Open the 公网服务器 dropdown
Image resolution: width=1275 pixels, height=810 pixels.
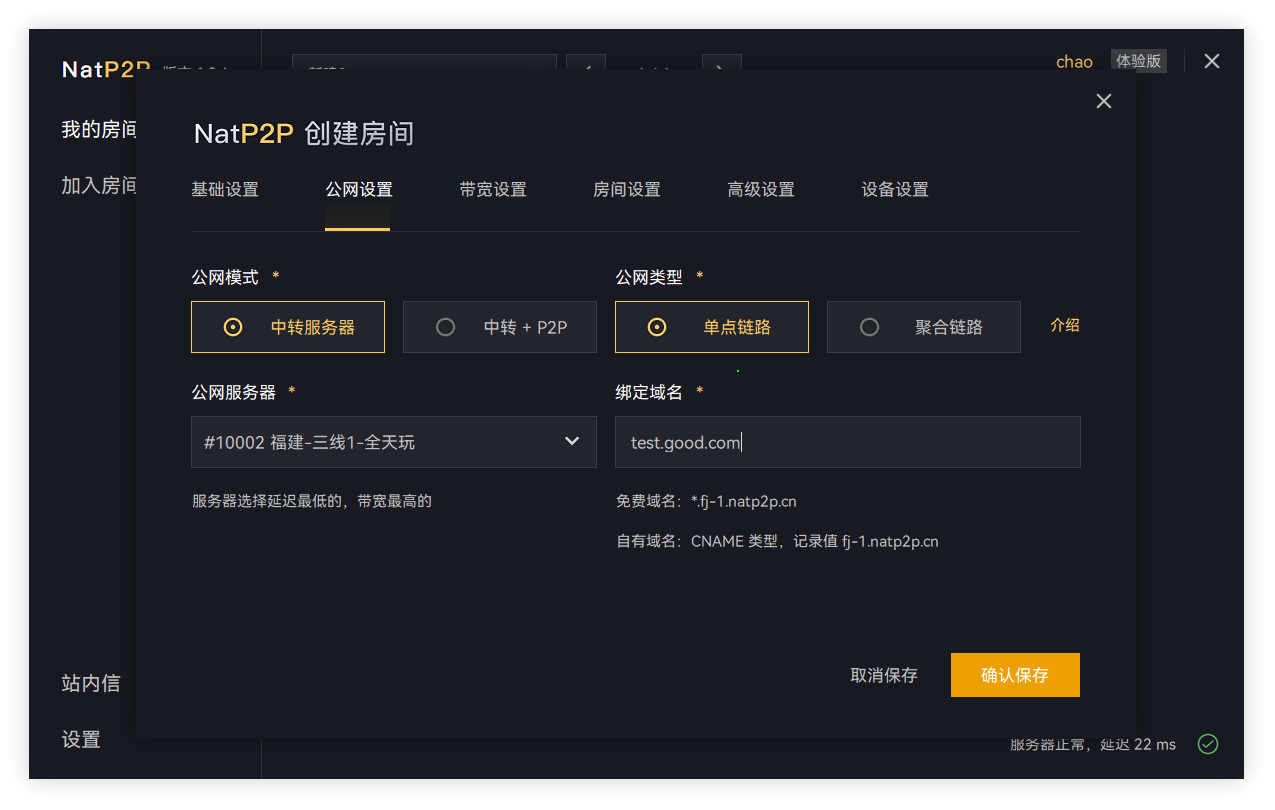394,442
